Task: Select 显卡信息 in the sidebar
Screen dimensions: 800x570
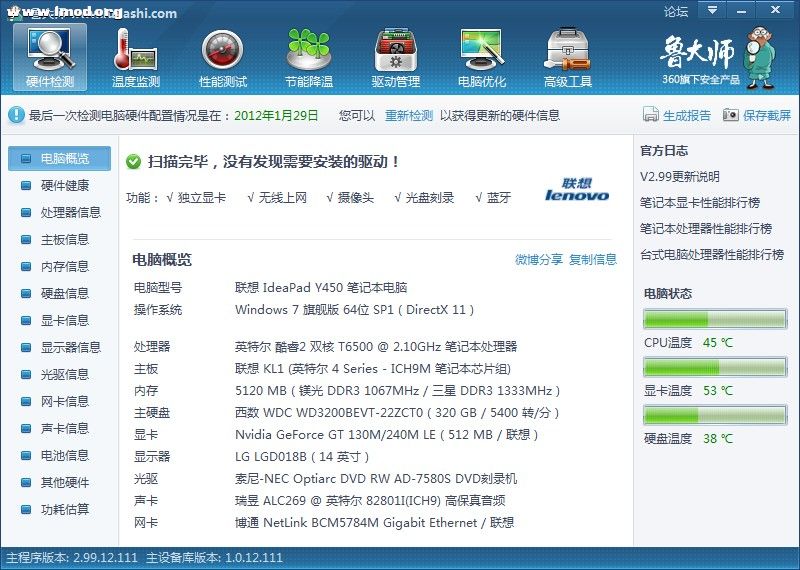Action: click(x=64, y=320)
